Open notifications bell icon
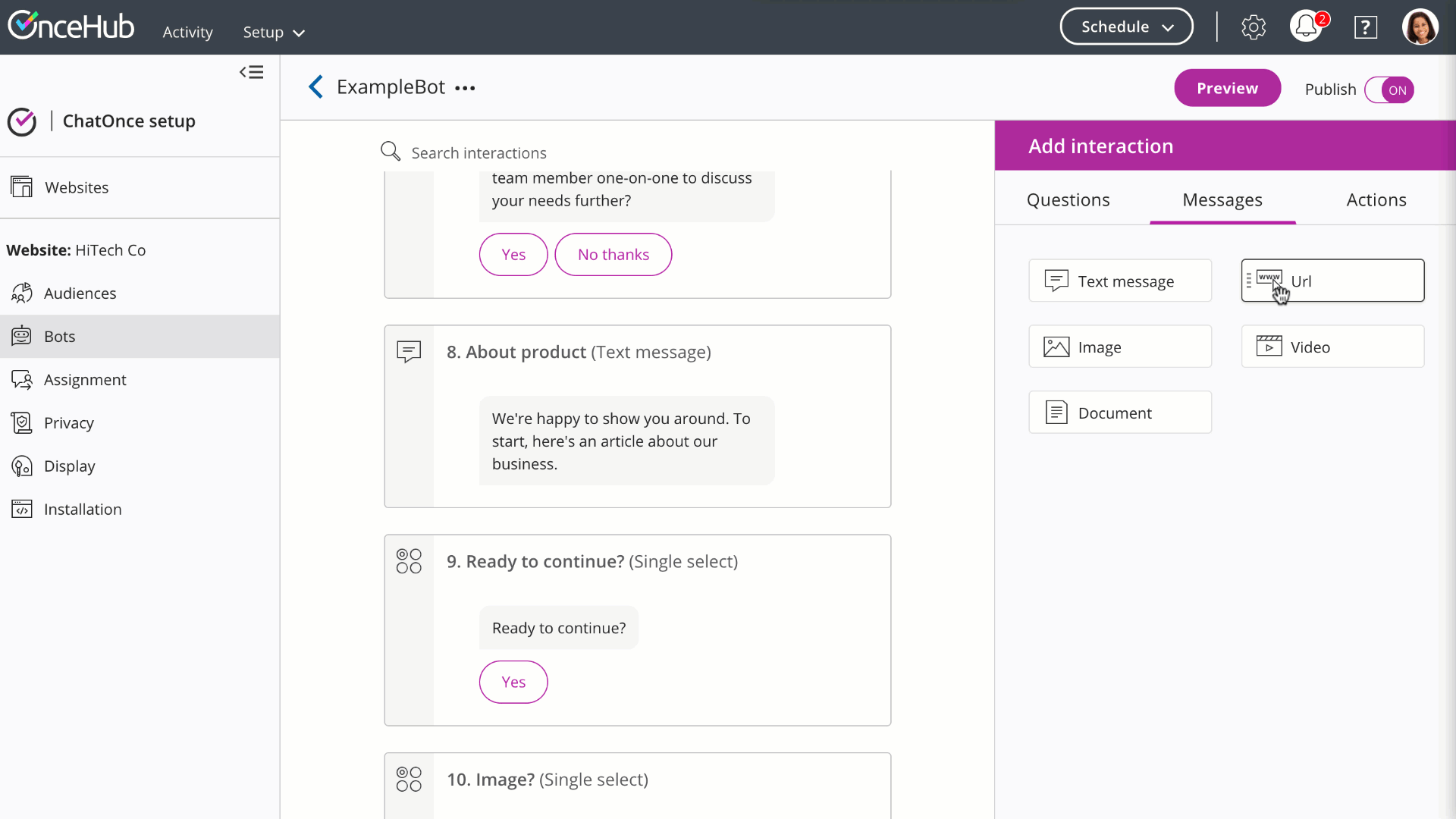This screenshot has height=819, width=1456. coord(1306,27)
